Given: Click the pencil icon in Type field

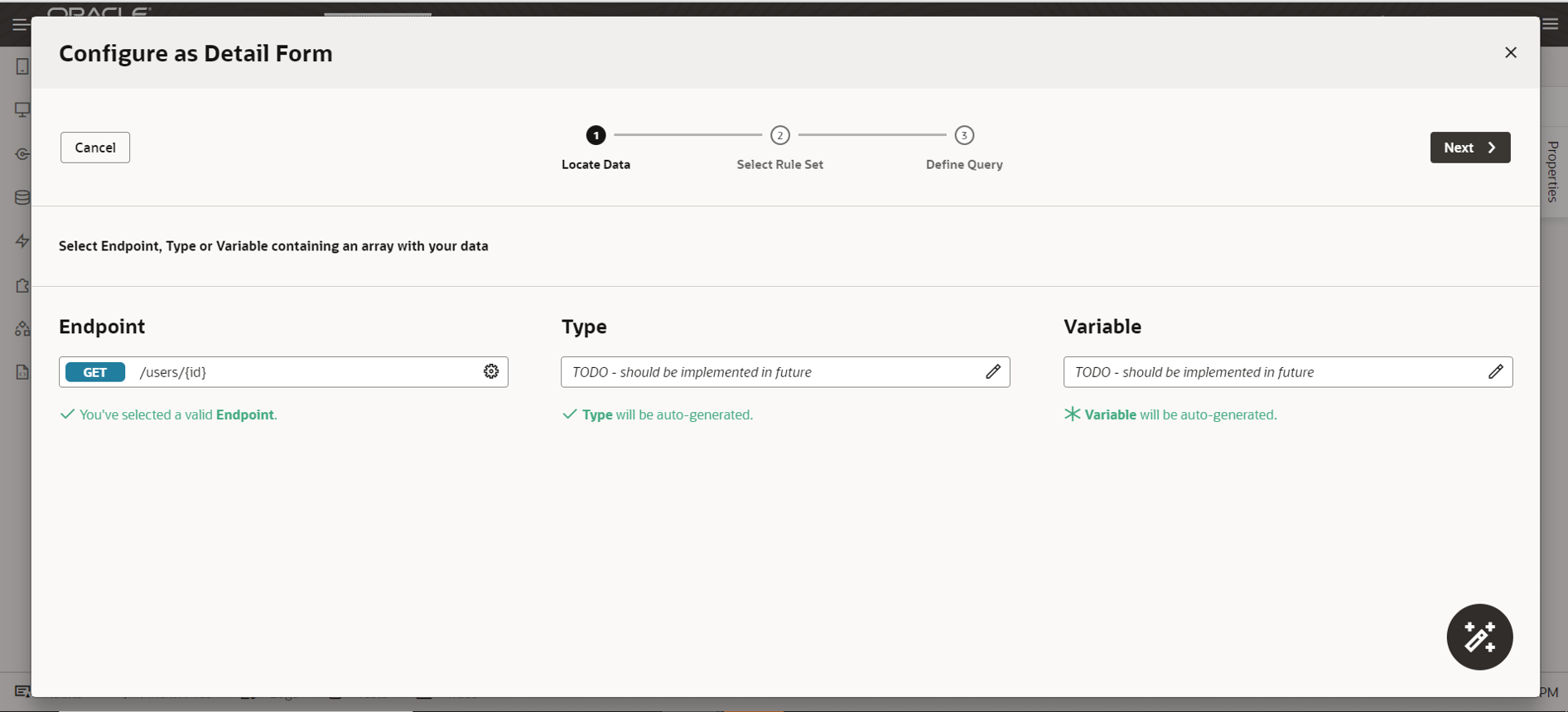Looking at the screenshot, I should tap(992, 371).
